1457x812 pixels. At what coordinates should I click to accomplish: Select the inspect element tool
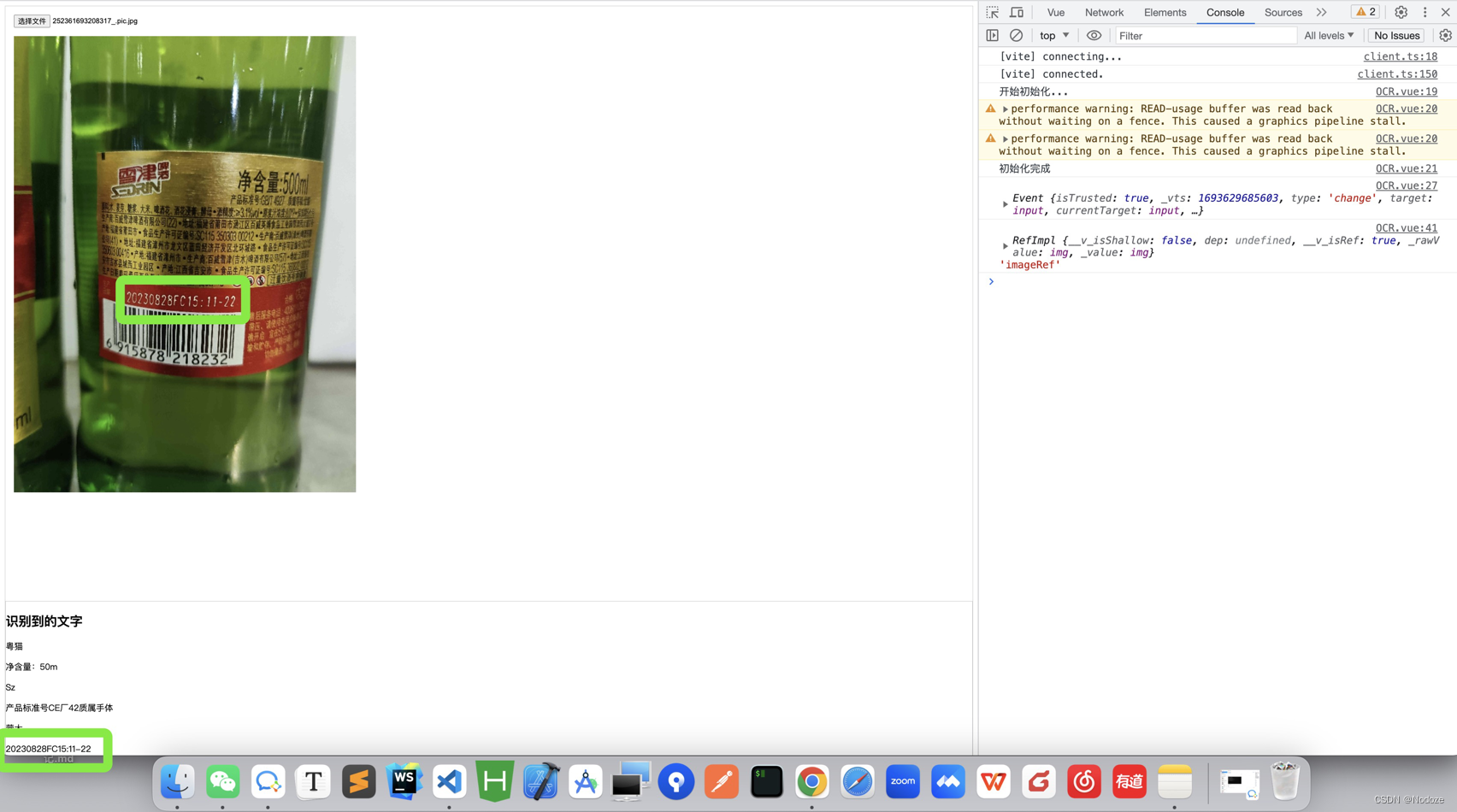(991, 13)
